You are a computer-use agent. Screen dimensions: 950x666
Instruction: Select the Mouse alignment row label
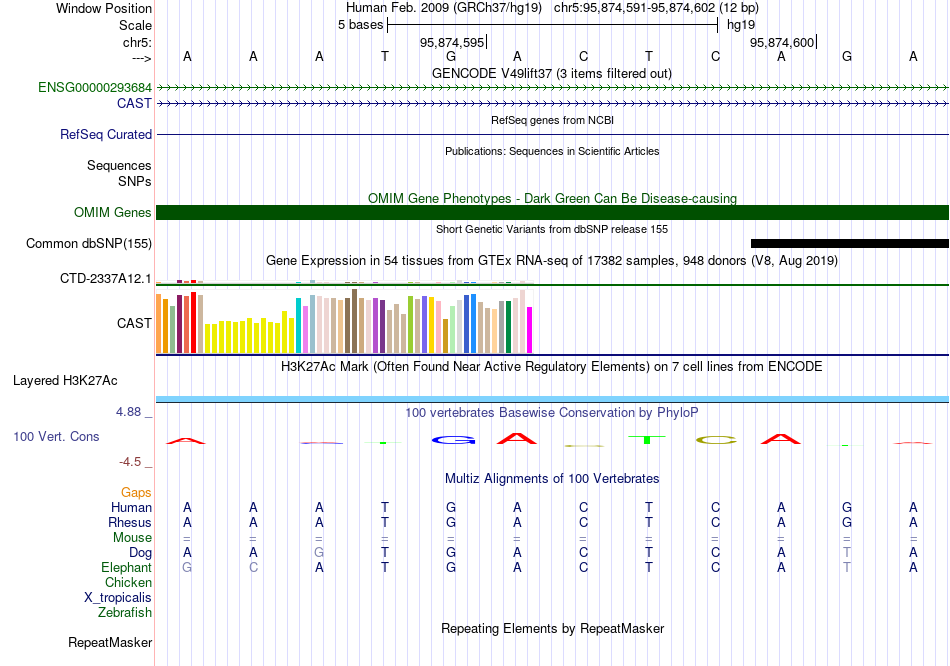pos(132,538)
